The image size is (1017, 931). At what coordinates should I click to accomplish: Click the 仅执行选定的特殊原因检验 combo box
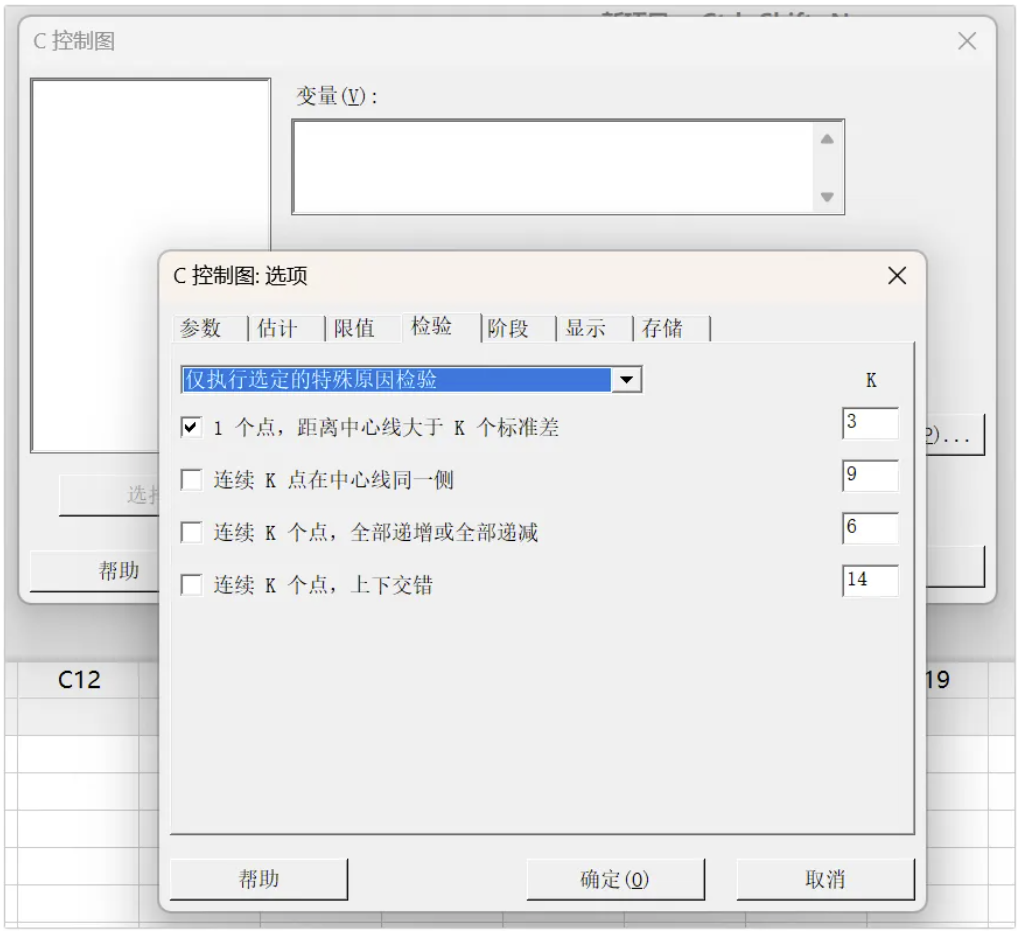tap(396, 380)
